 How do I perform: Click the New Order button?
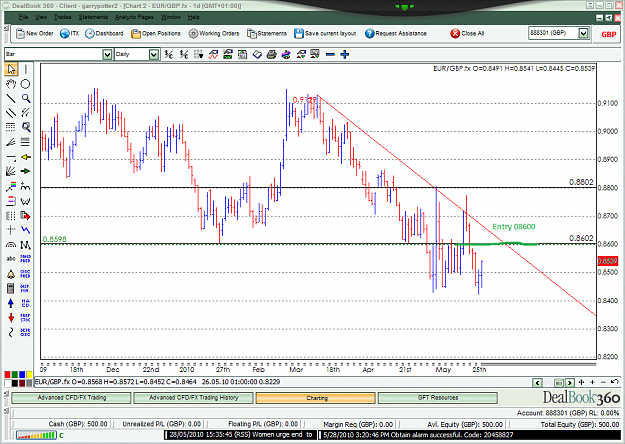[35, 33]
